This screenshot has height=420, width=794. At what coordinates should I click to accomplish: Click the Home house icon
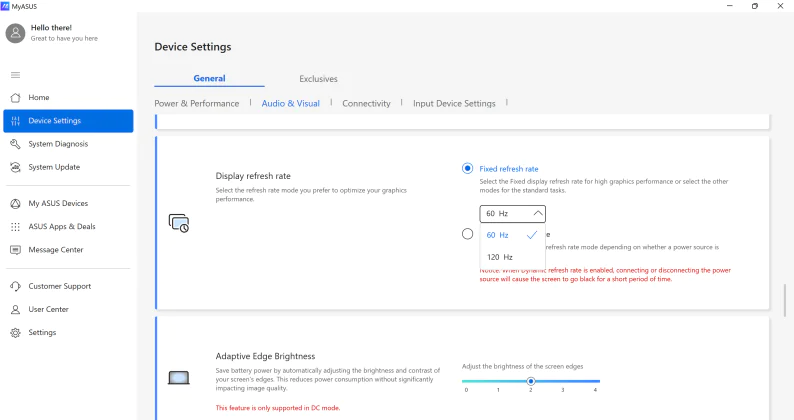16,97
